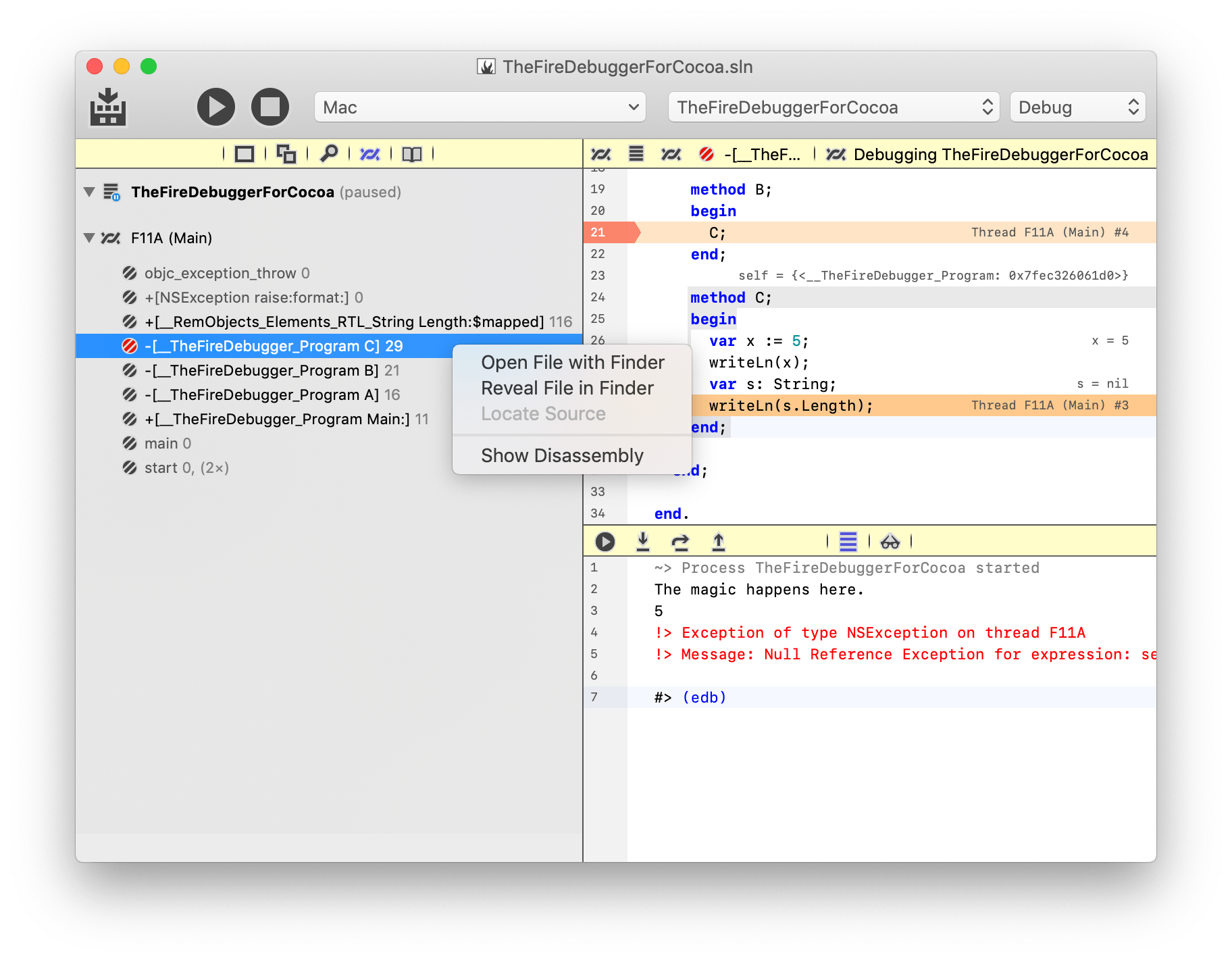Screen dimensions: 1232x962
Task: Select the debug threads view icon
Action: [x=370, y=154]
